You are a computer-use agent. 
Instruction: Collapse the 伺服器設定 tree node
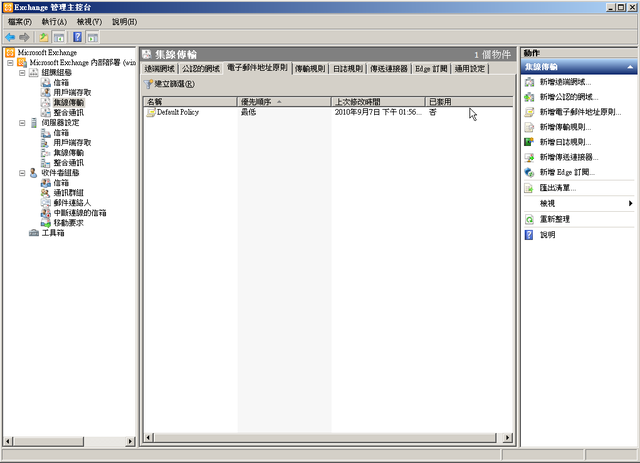tap(22, 123)
